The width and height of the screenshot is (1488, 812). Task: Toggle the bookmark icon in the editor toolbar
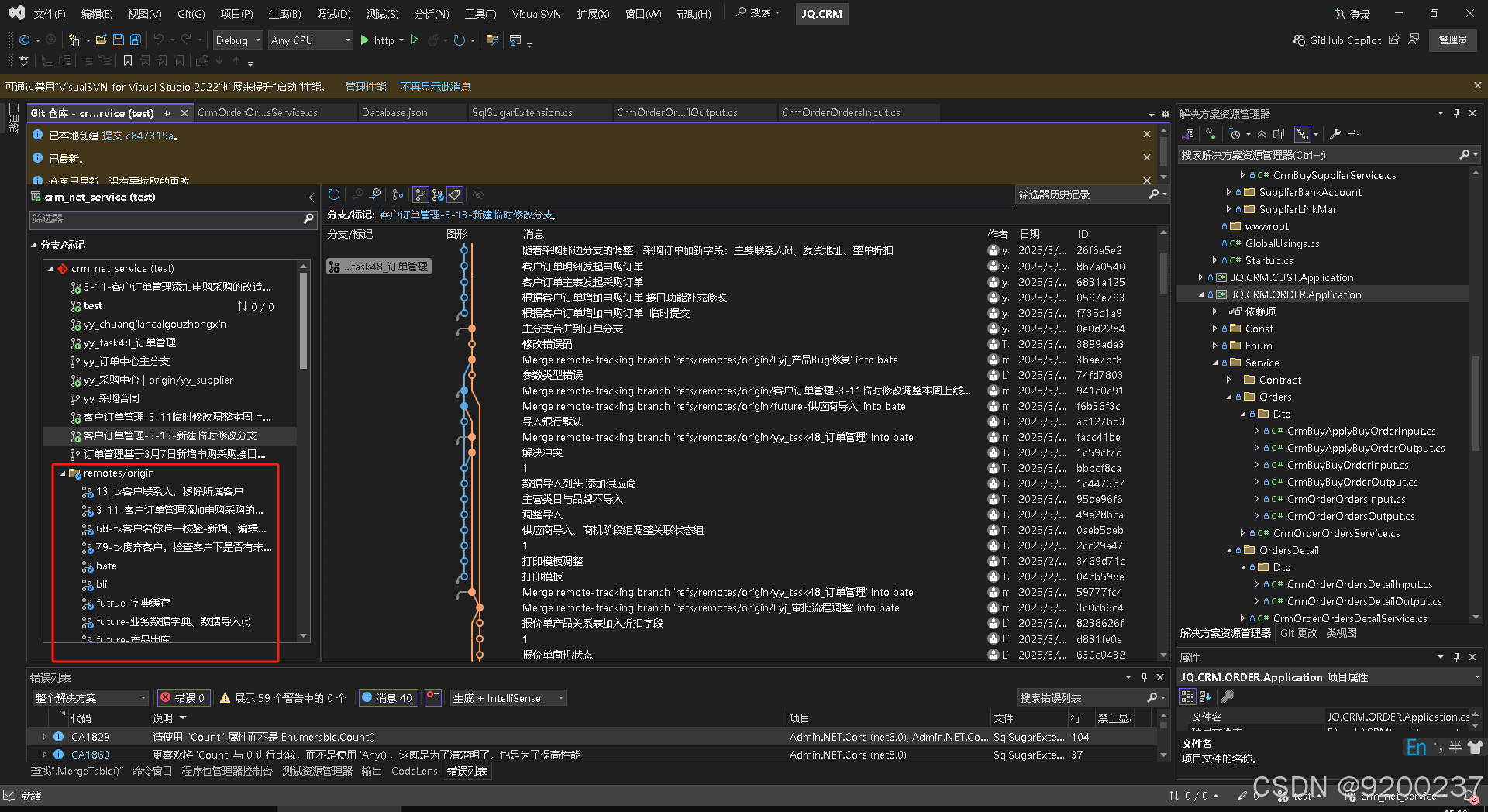128,60
